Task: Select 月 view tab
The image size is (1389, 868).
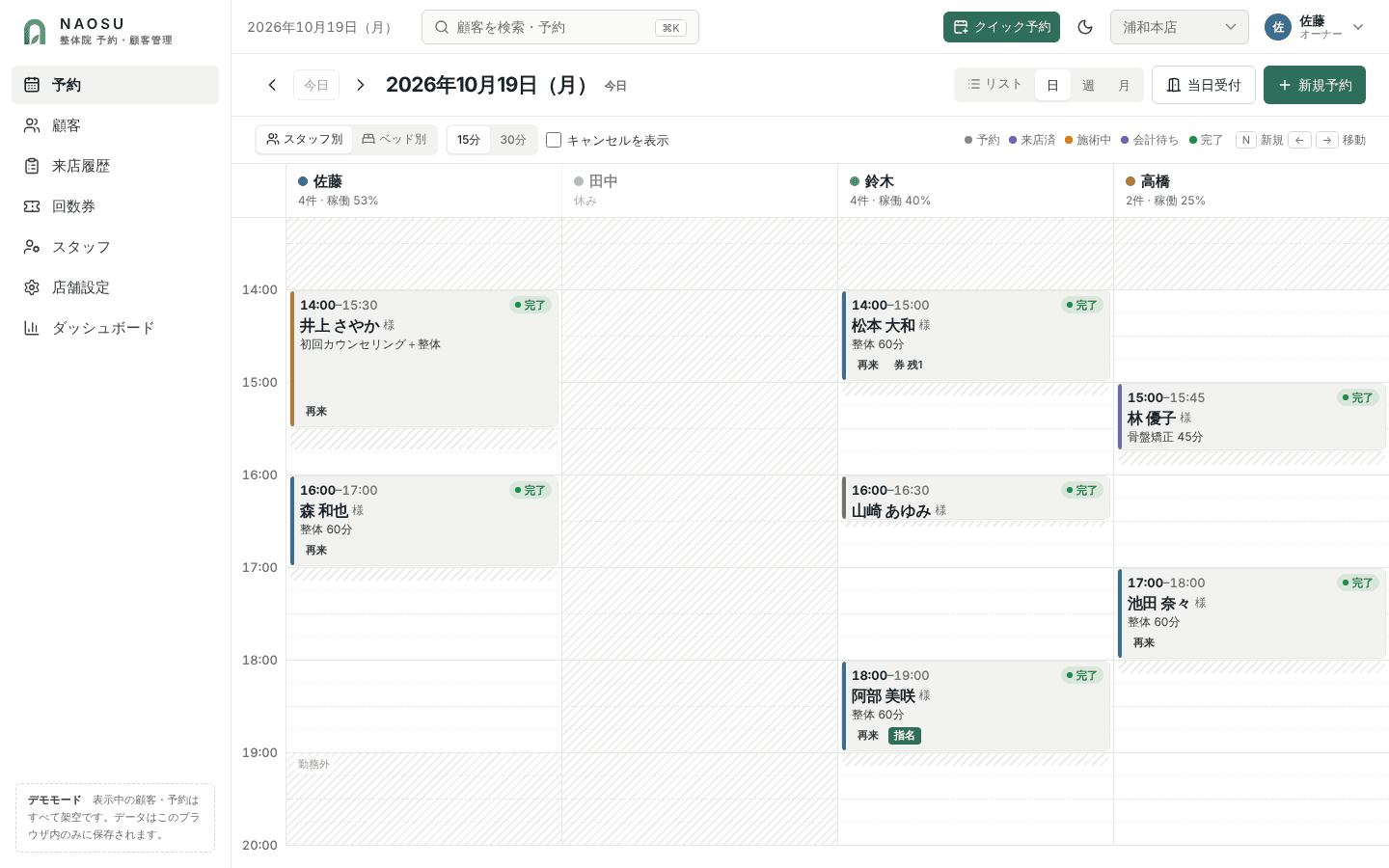Action: click(x=1124, y=85)
